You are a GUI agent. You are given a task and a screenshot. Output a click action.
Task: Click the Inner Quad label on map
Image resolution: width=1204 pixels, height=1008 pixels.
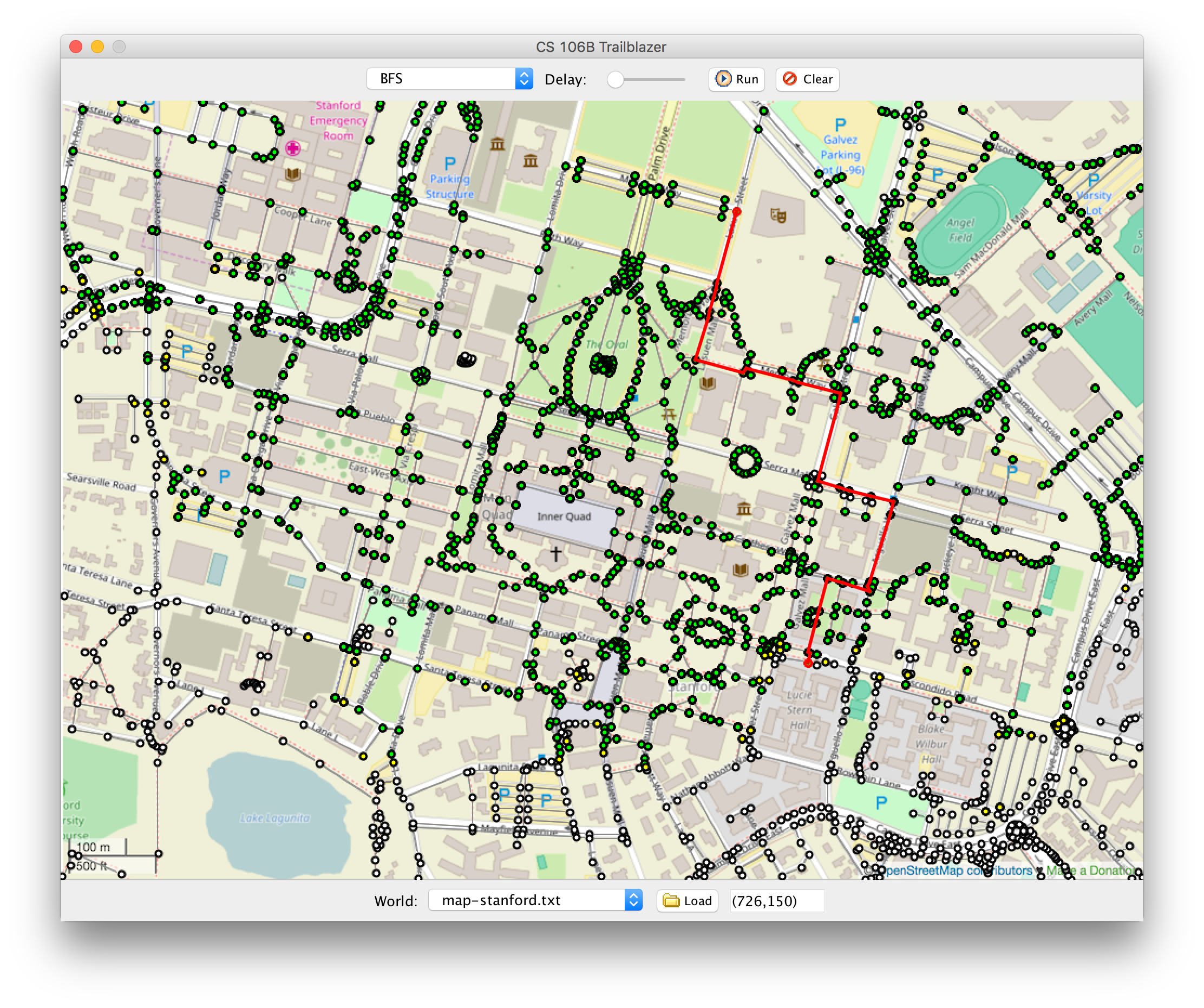click(x=564, y=516)
